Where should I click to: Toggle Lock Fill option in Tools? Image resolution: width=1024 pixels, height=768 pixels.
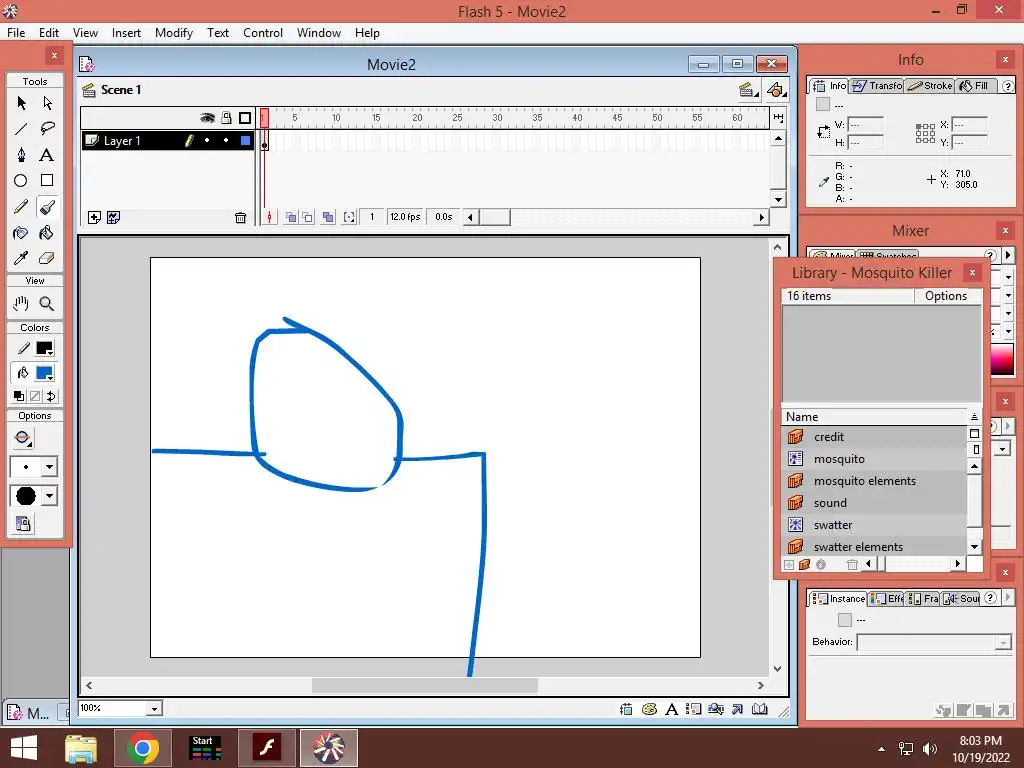[23, 524]
